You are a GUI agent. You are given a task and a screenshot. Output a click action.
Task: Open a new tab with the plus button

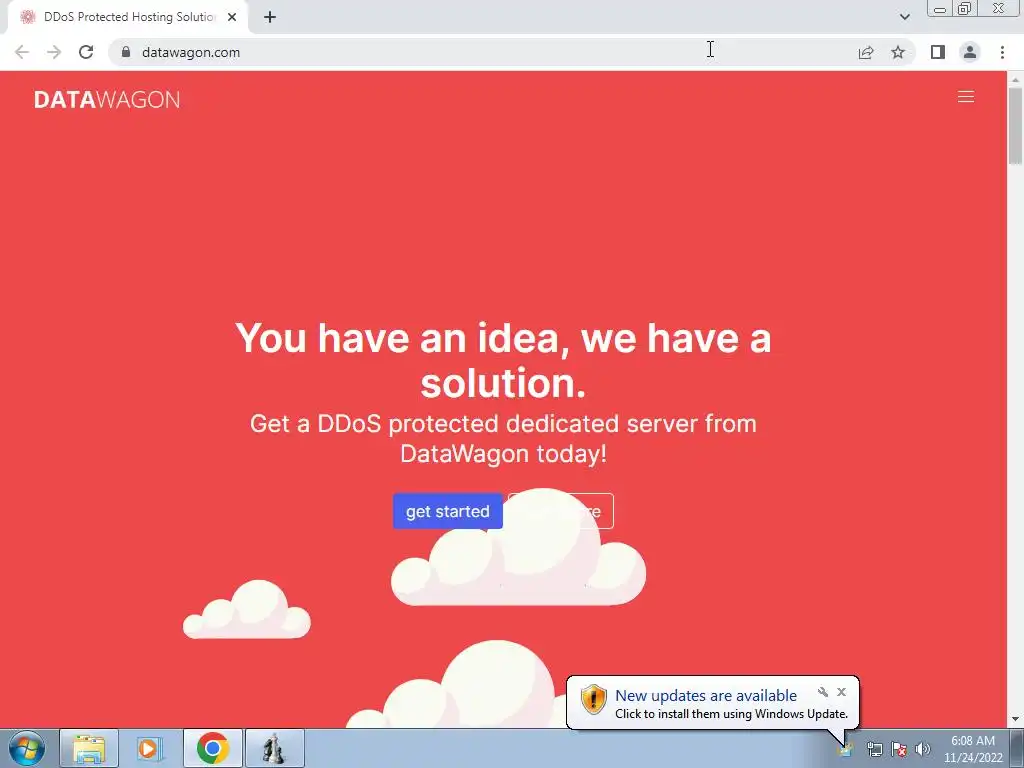[270, 17]
